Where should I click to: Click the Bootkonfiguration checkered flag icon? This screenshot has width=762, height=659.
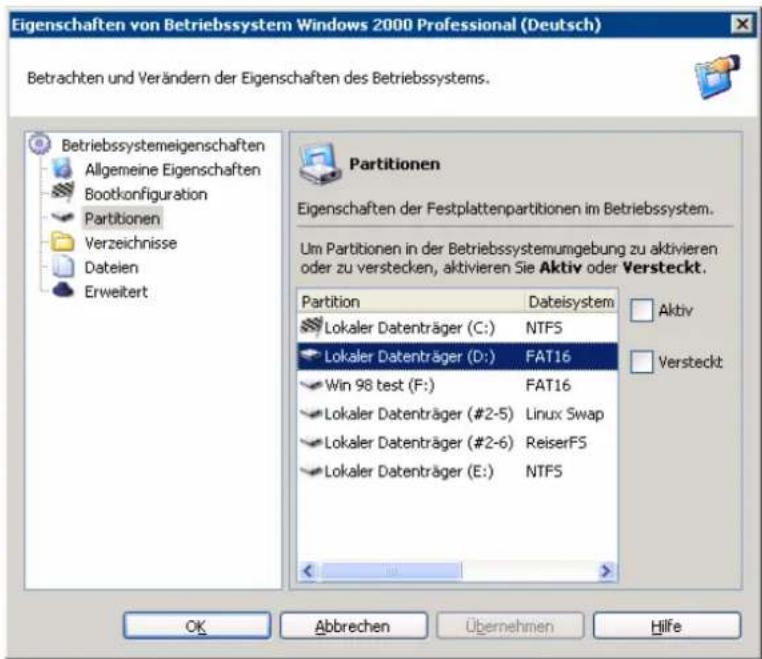63,192
